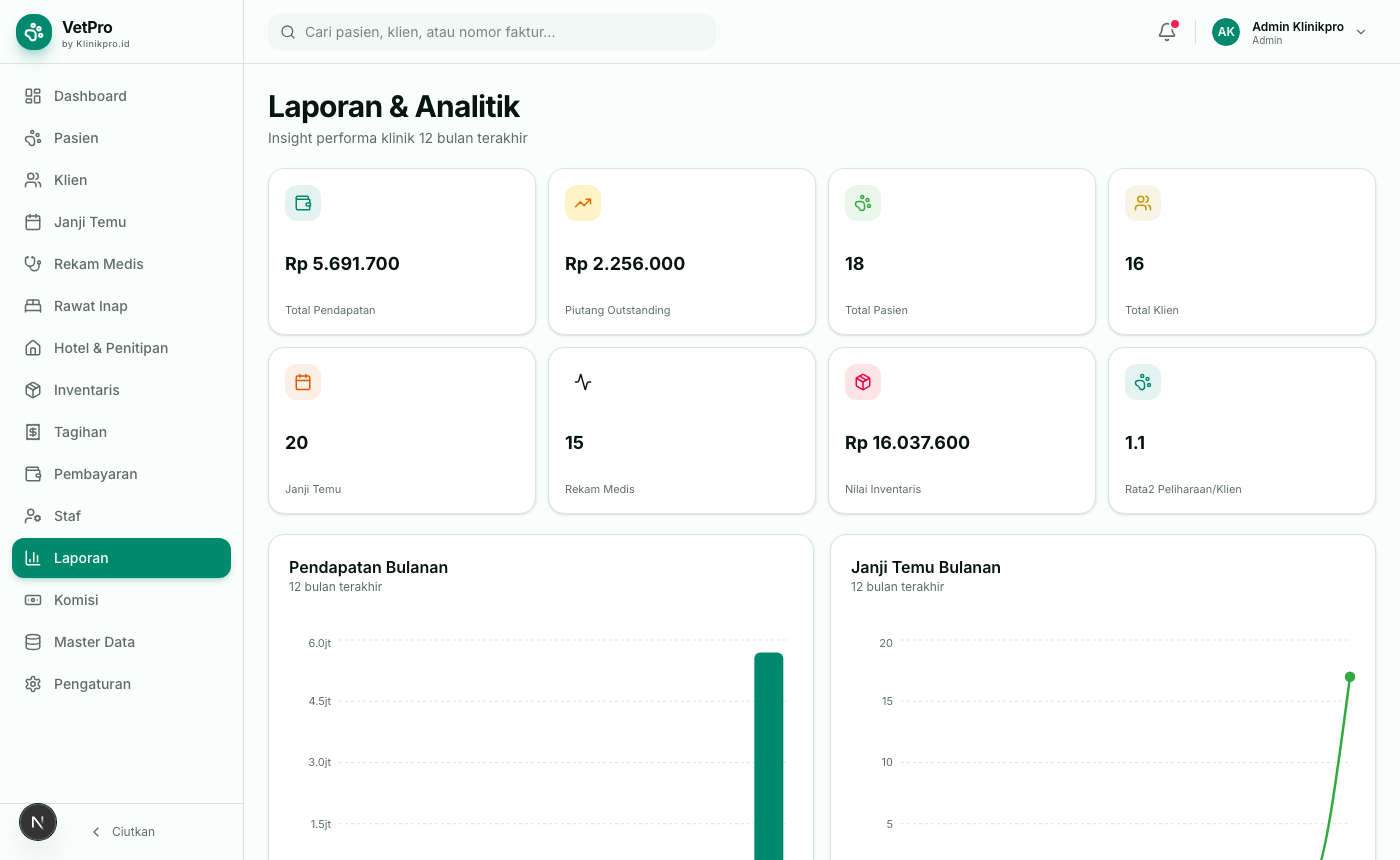The height and width of the screenshot is (860, 1400).
Task: Click the Dashboard grid icon in sidebar
Action: [x=33, y=96]
